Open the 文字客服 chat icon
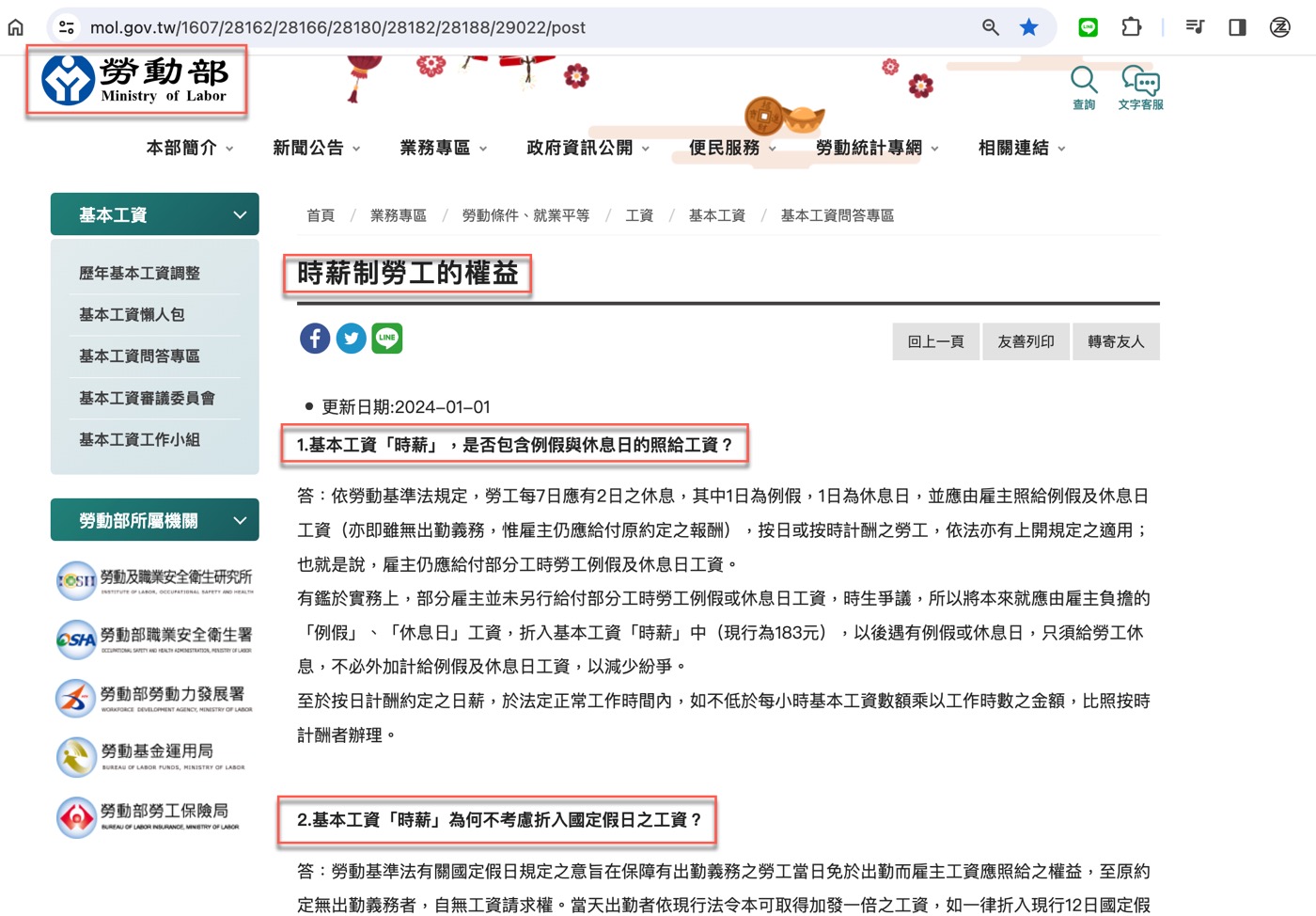The height and width of the screenshot is (916, 1316). 1140,88
